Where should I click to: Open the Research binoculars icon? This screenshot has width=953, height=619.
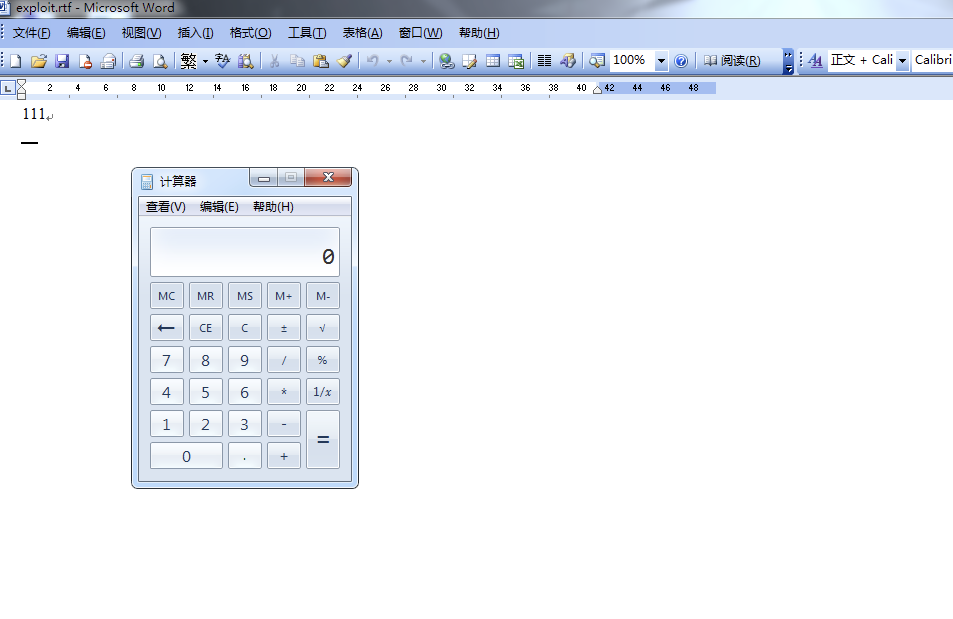point(246,61)
